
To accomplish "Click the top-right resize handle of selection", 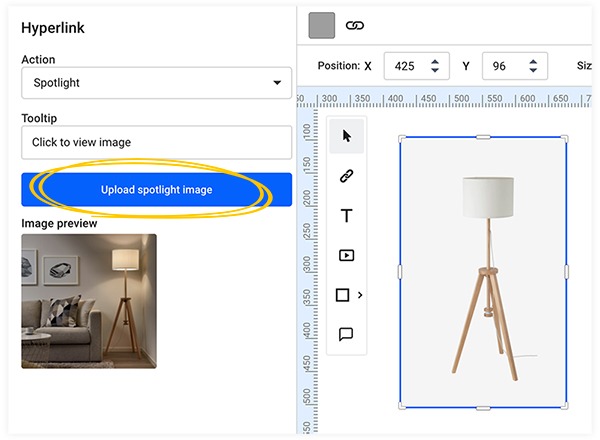I will pyautogui.click(x=564, y=139).
